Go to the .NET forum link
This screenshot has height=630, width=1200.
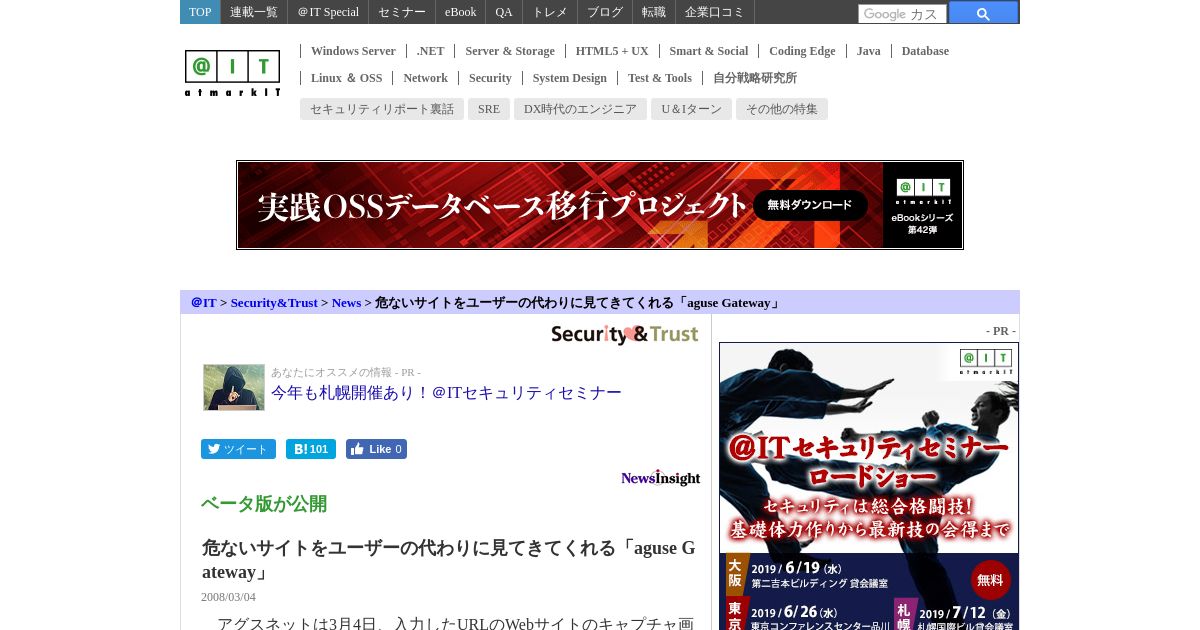click(x=430, y=51)
